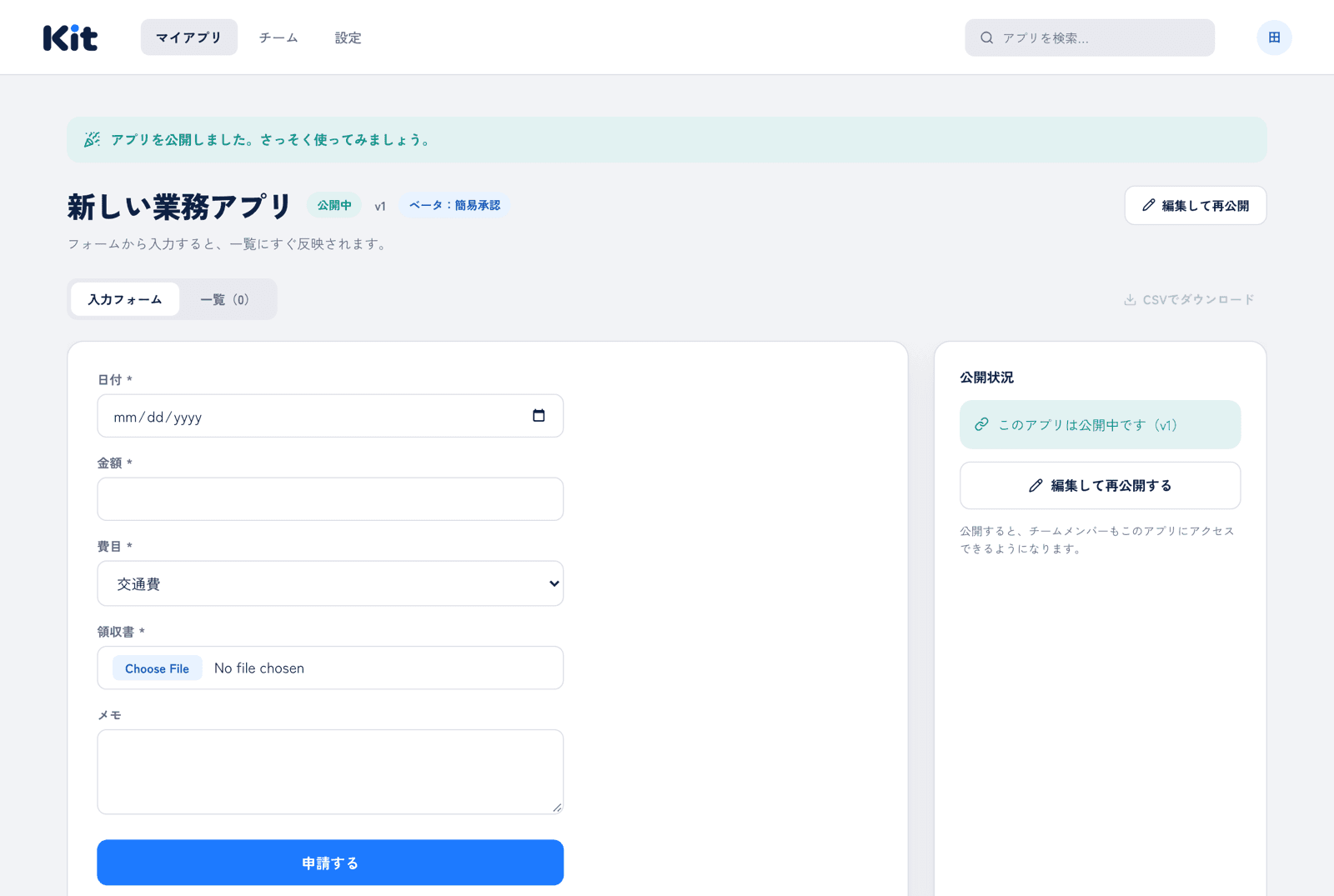Click the v1 version label beside the title

tap(380, 206)
